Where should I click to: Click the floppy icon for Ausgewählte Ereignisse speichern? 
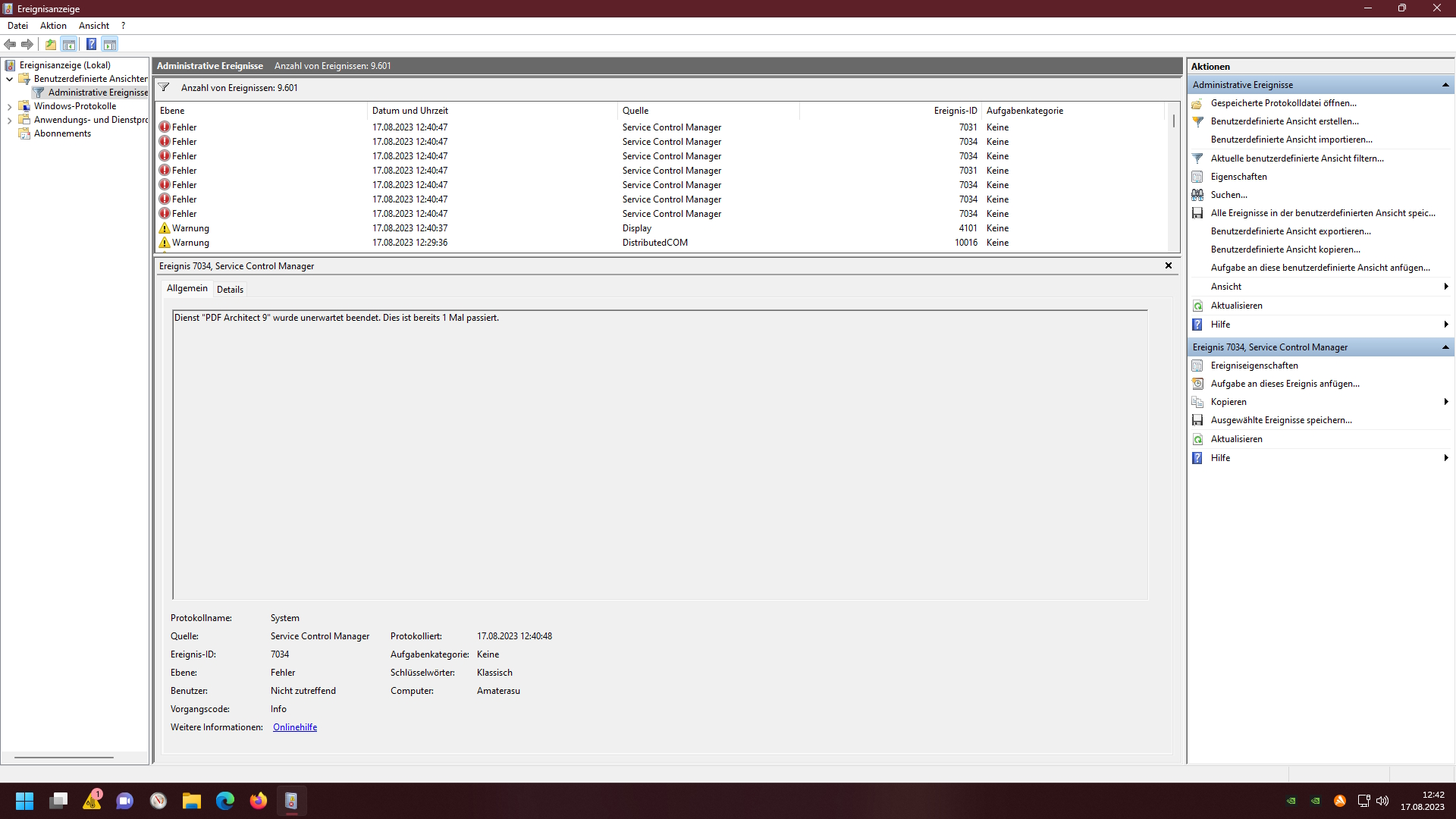1197,420
